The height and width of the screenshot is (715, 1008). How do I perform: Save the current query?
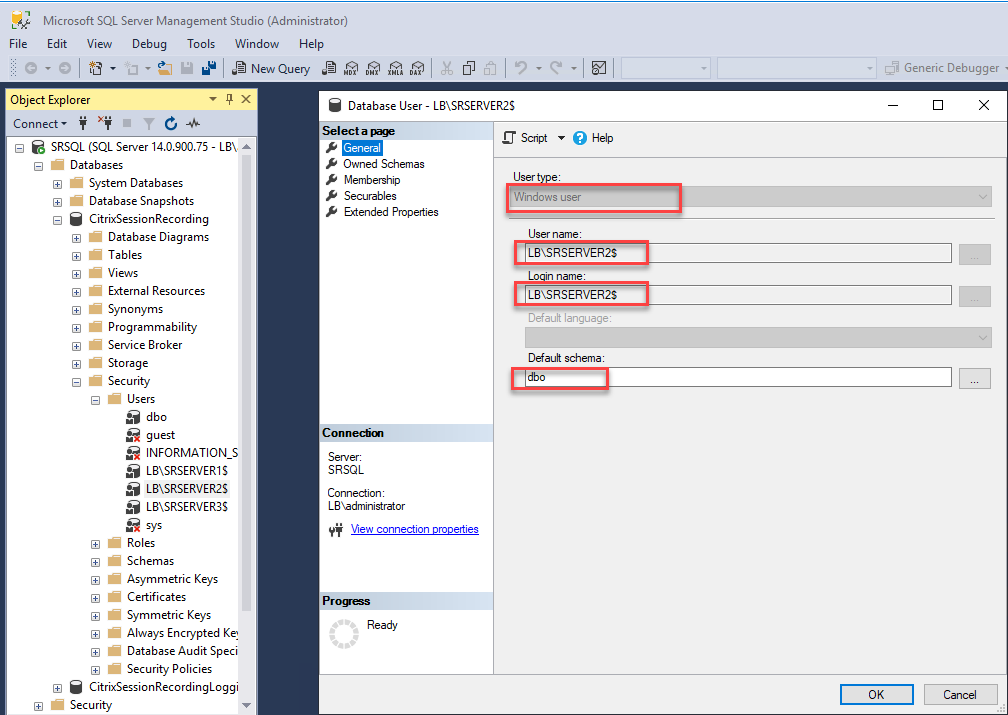[x=187, y=68]
